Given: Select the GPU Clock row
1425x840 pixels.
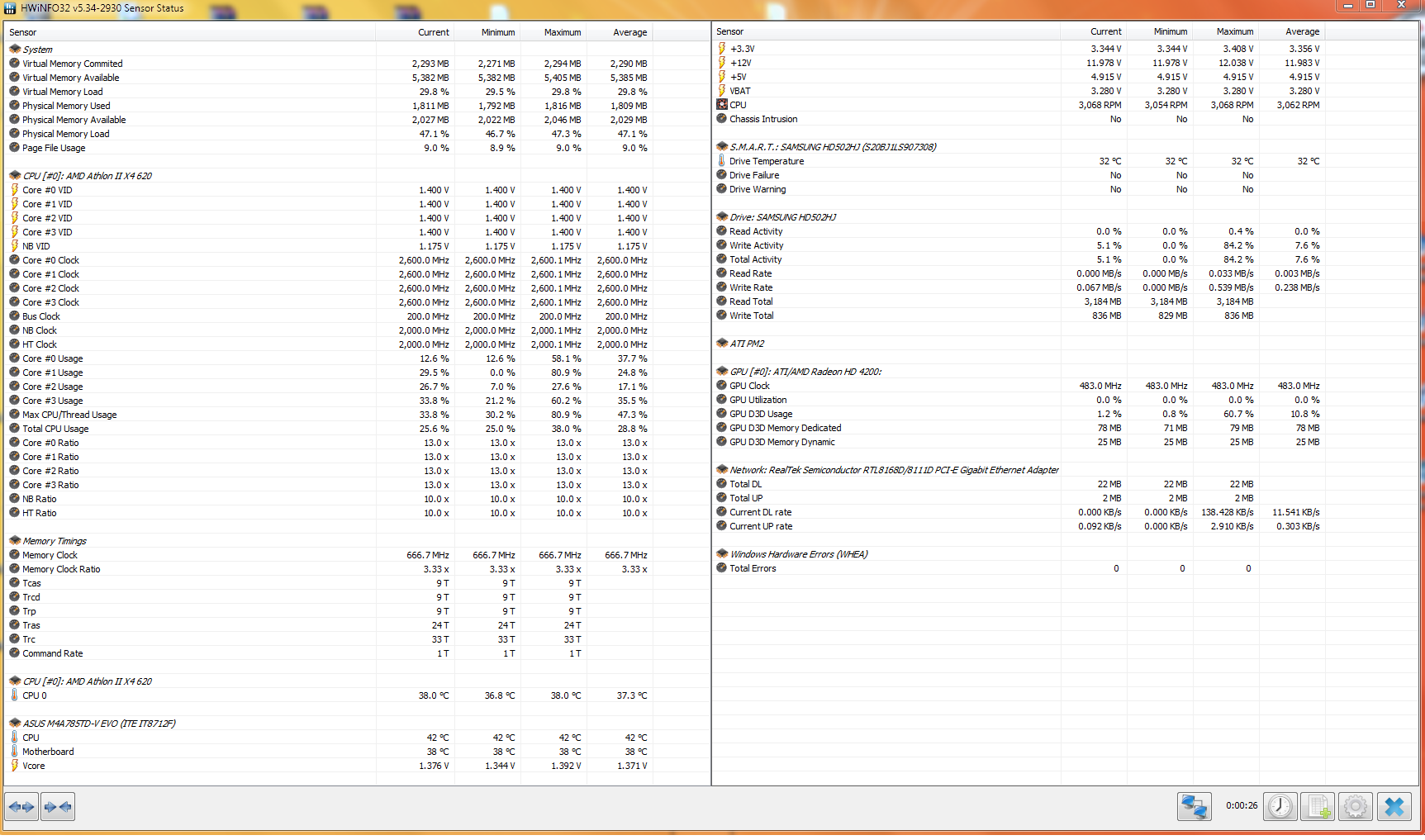Looking at the screenshot, I should (1066, 386).
